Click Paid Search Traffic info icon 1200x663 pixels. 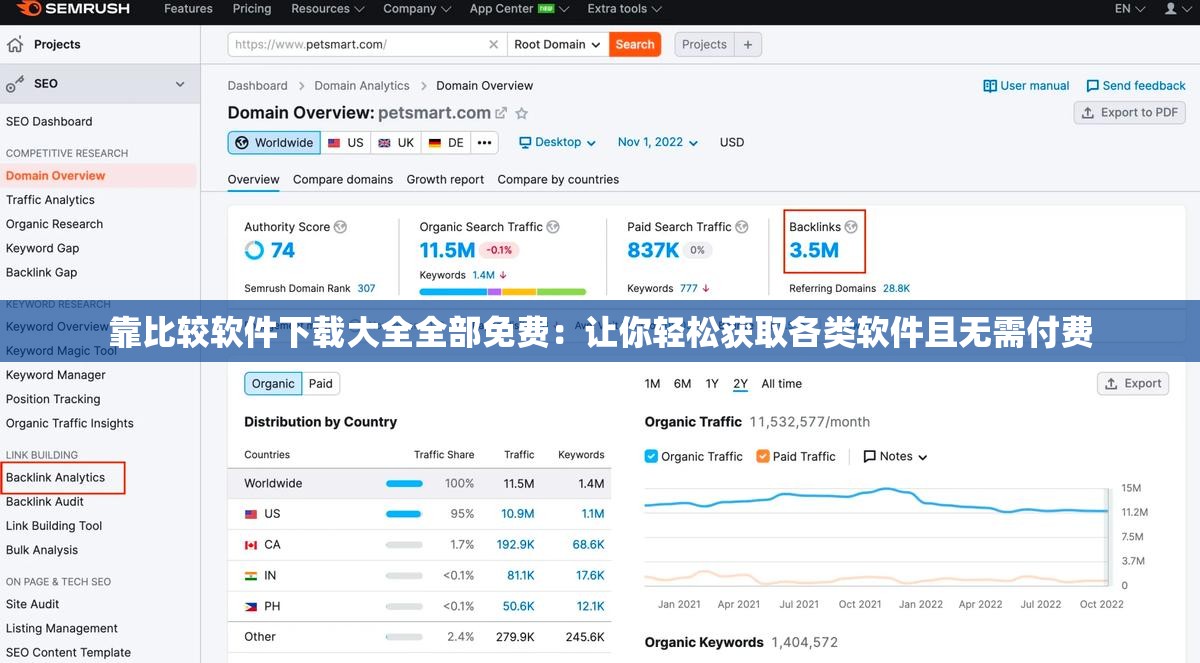click(742, 227)
